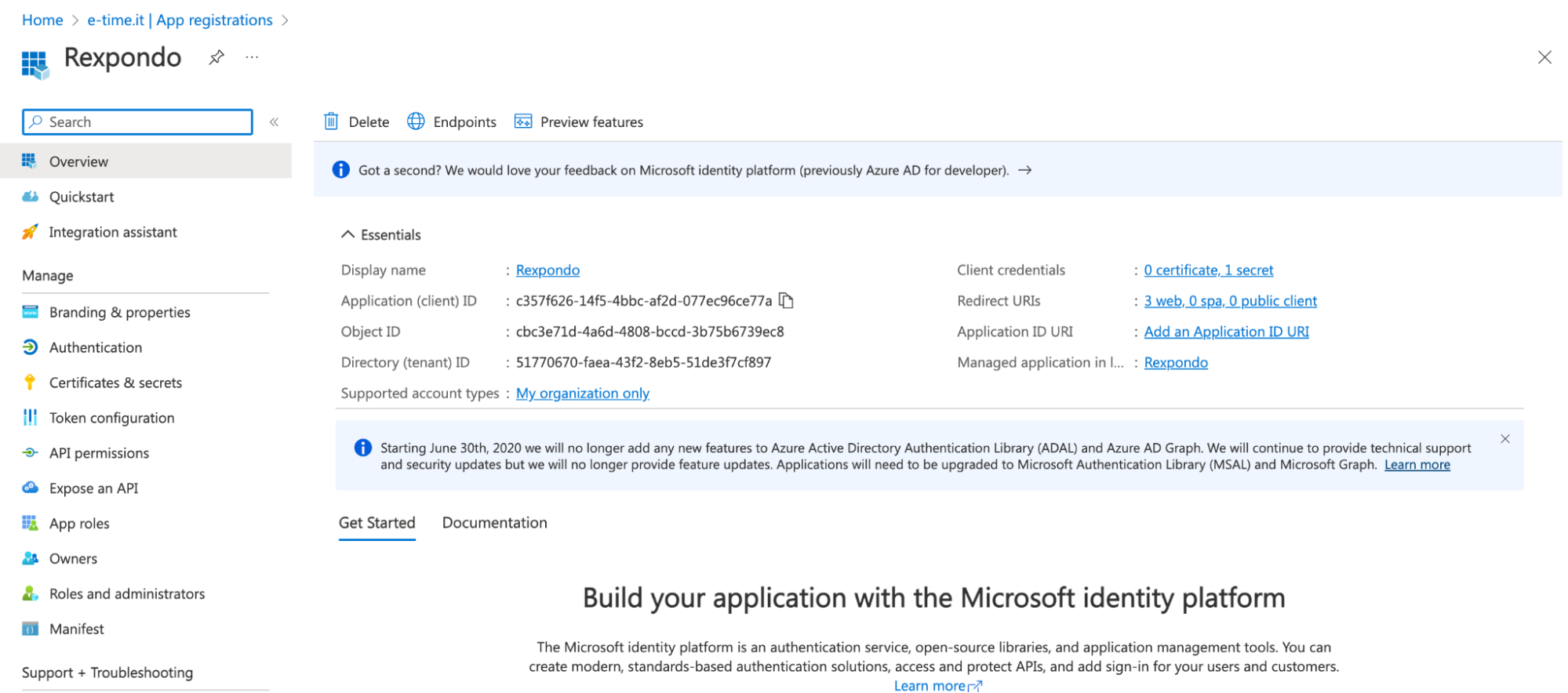Click the feedback banner info icon
1568x693 pixels.
coord(340,169)
